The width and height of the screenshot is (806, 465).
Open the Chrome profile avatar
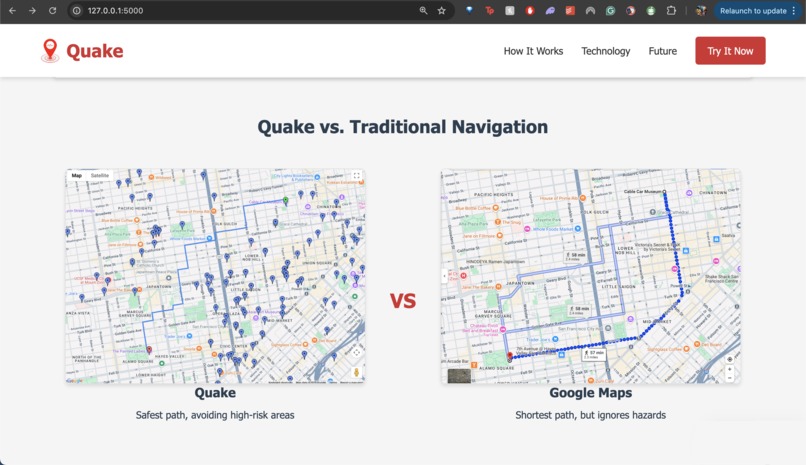[x=701, y=10]
